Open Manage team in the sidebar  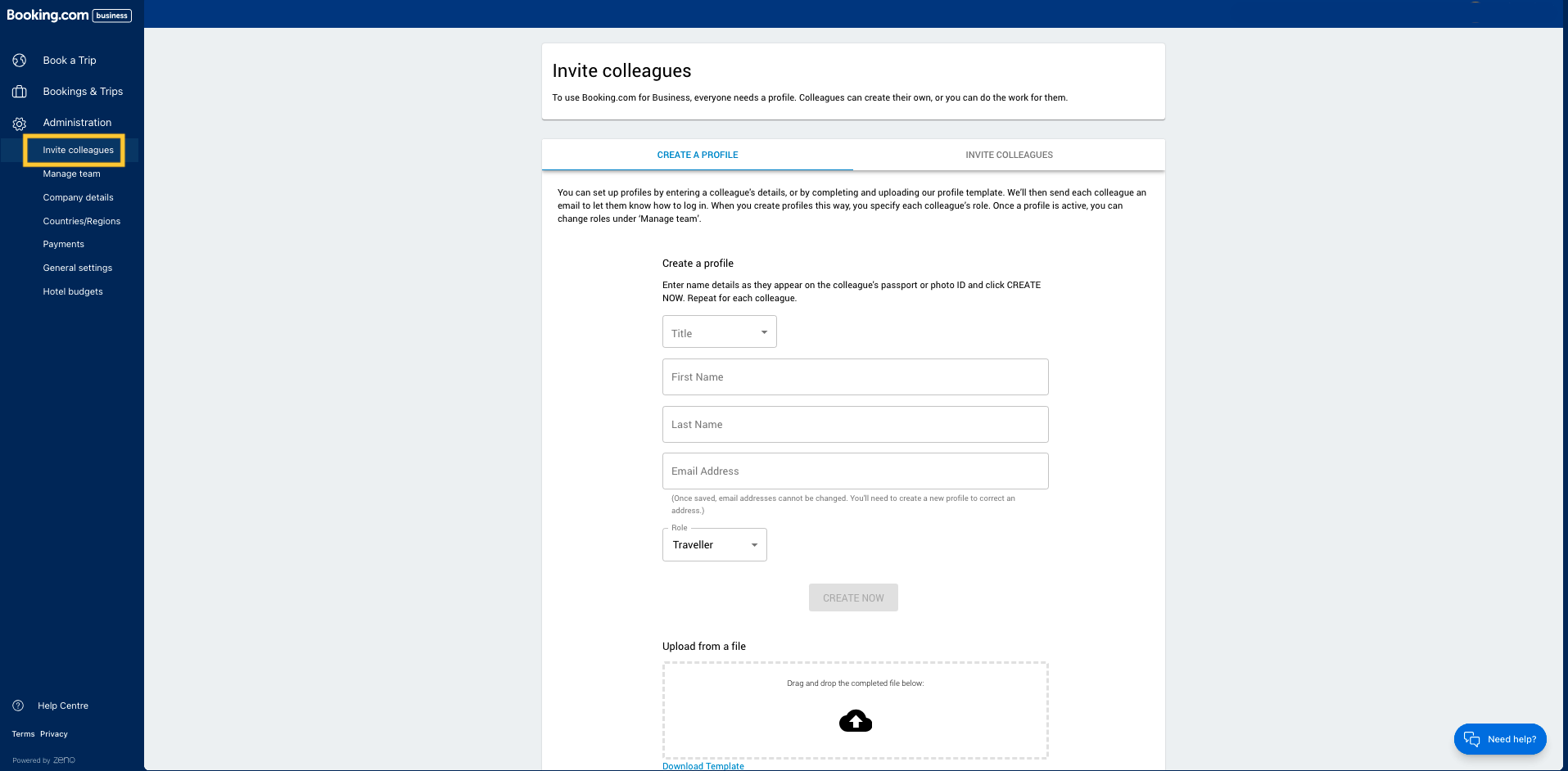pyautogui.click(x=71, y=174)
